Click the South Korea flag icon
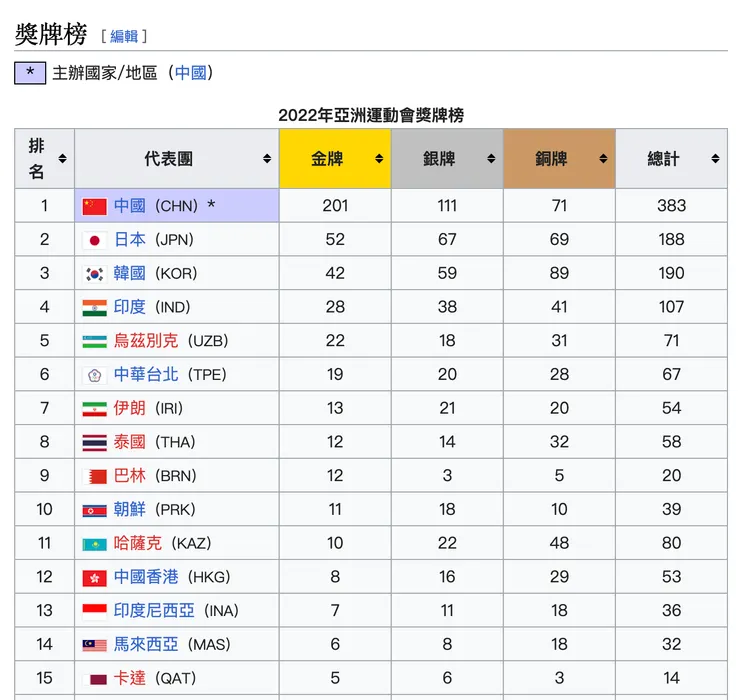 click(x=94, y=274)
